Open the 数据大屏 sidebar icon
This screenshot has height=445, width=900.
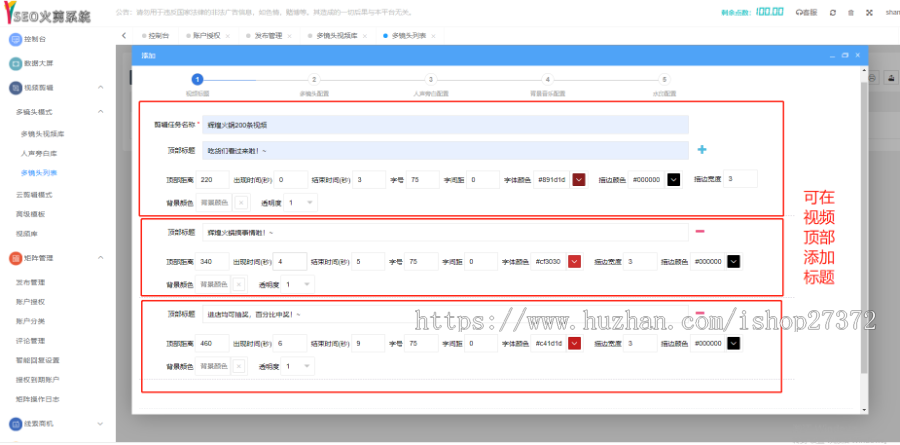pos(15,63)
